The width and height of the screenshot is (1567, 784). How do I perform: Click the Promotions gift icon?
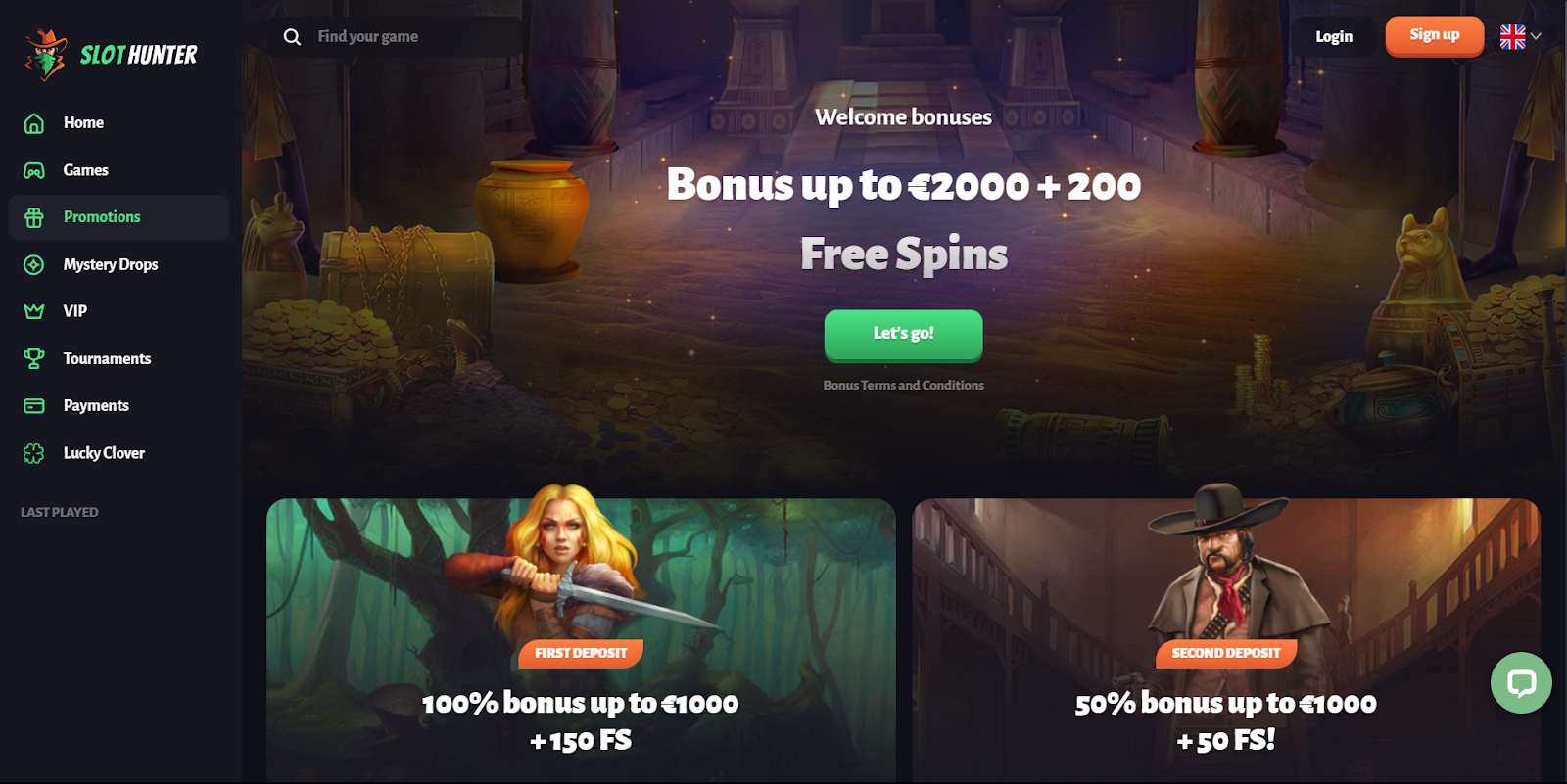[34, 217]
